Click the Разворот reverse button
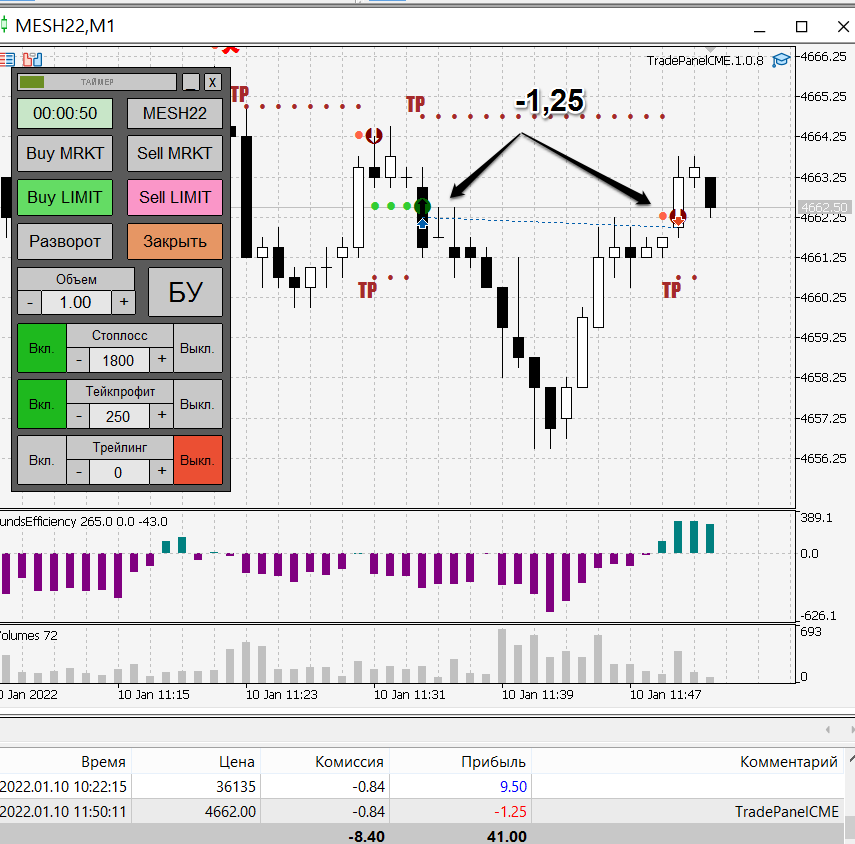Viewport: 855px width, 844px height. coord(65,242)
